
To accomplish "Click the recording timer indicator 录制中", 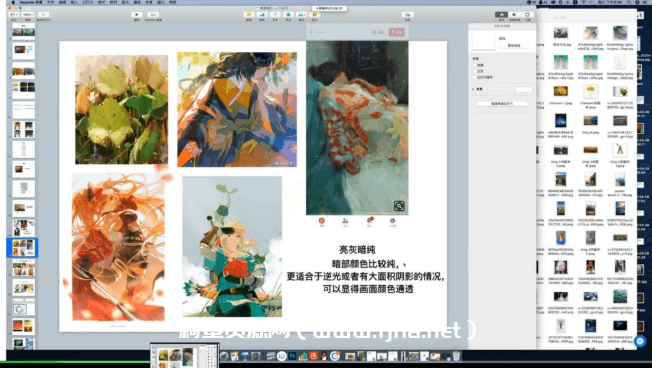I will pos(329,8).
